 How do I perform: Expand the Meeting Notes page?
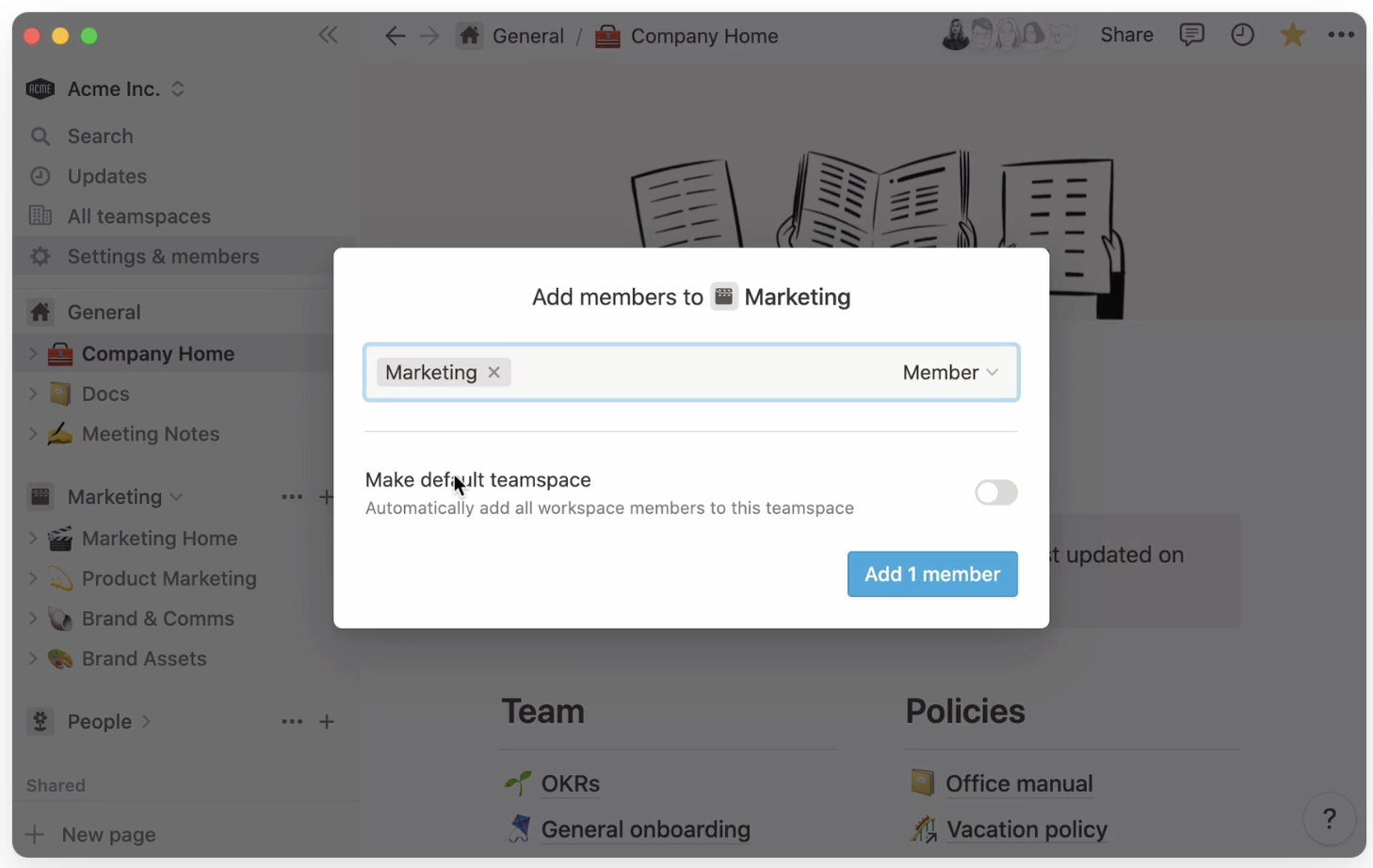coord(33,434)
